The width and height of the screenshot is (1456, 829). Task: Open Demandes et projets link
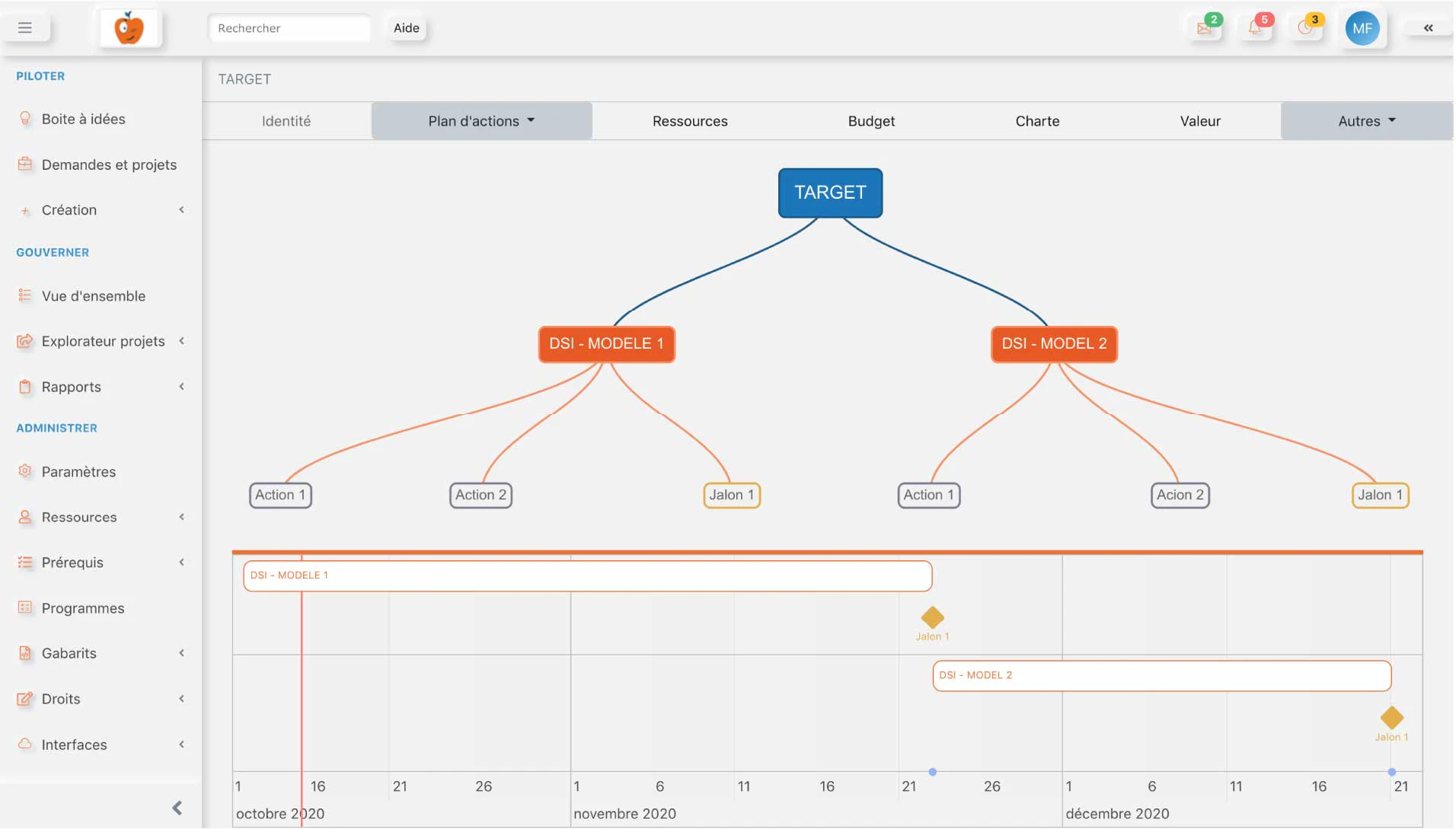[x=109, y=164]
